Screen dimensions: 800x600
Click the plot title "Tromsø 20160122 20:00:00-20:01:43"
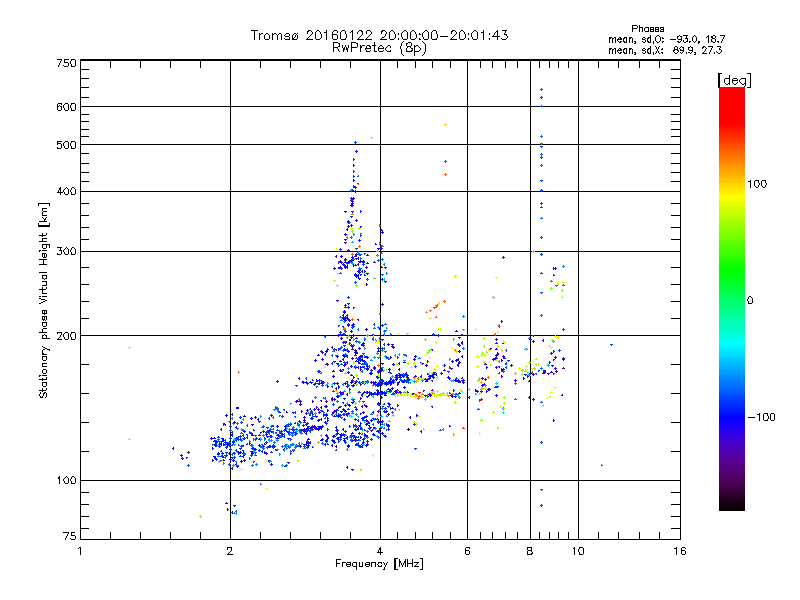click(379, 35)
